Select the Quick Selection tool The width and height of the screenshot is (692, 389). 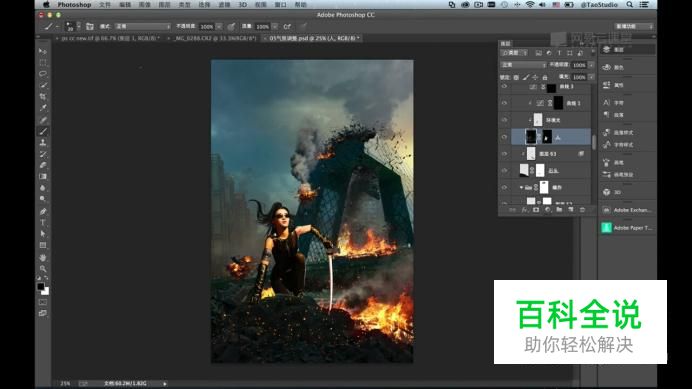pyautogui.click(x=42, y=85)
